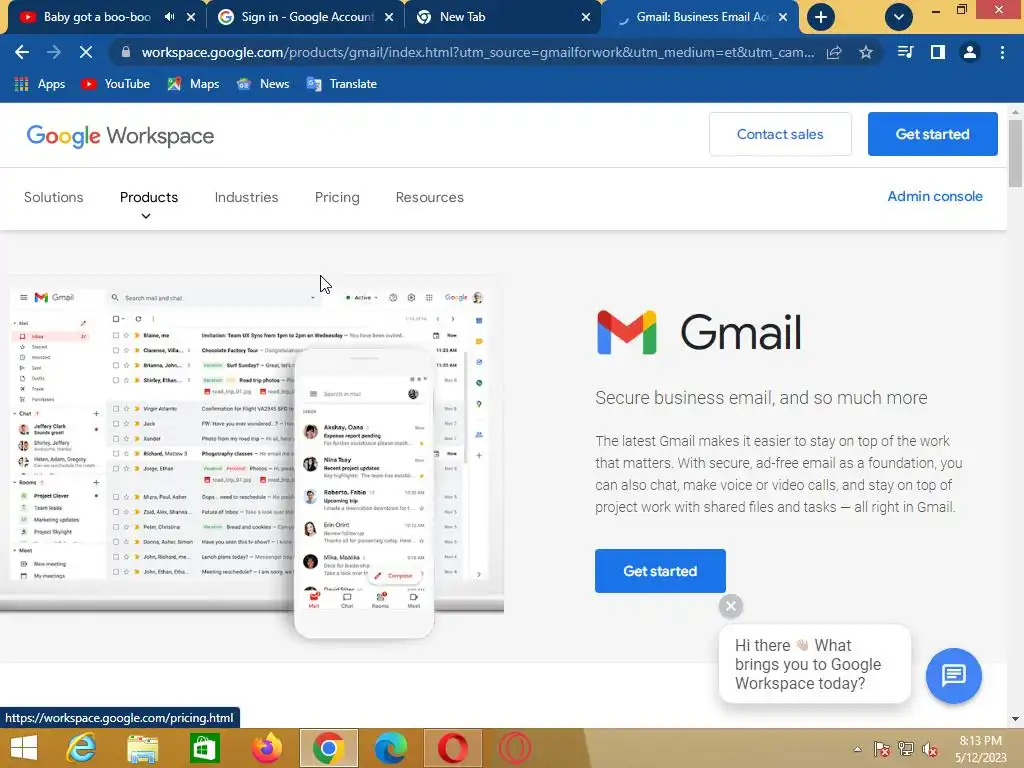Open a new tab with plus button
The image size is (1024, 768).
[821, 17]
